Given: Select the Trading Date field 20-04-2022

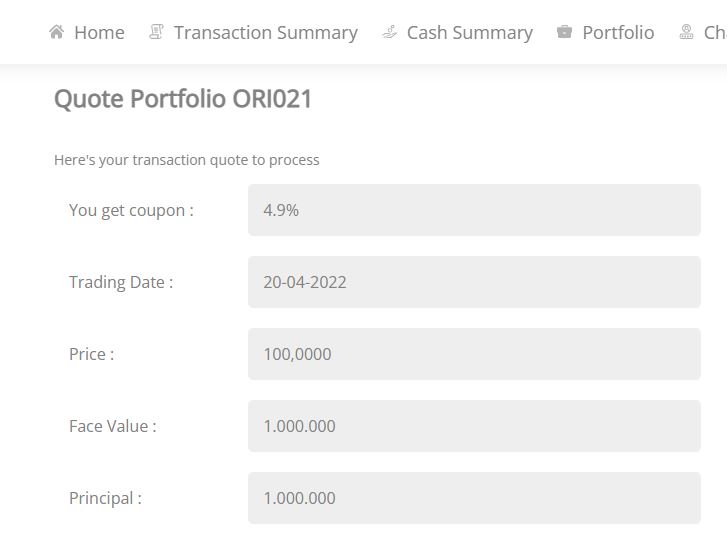Looking at the screenshot, I should (x=474, y=282).
